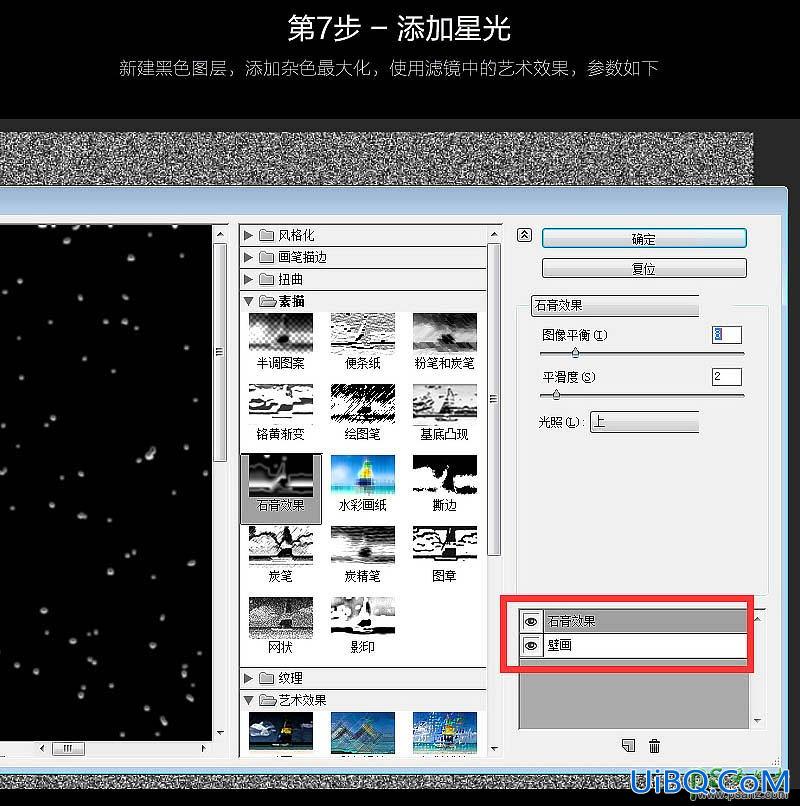Expand the 画笔描边 filter folder
Image resolution: width=800 pixels, height=806 pixels.
[248, 257]
